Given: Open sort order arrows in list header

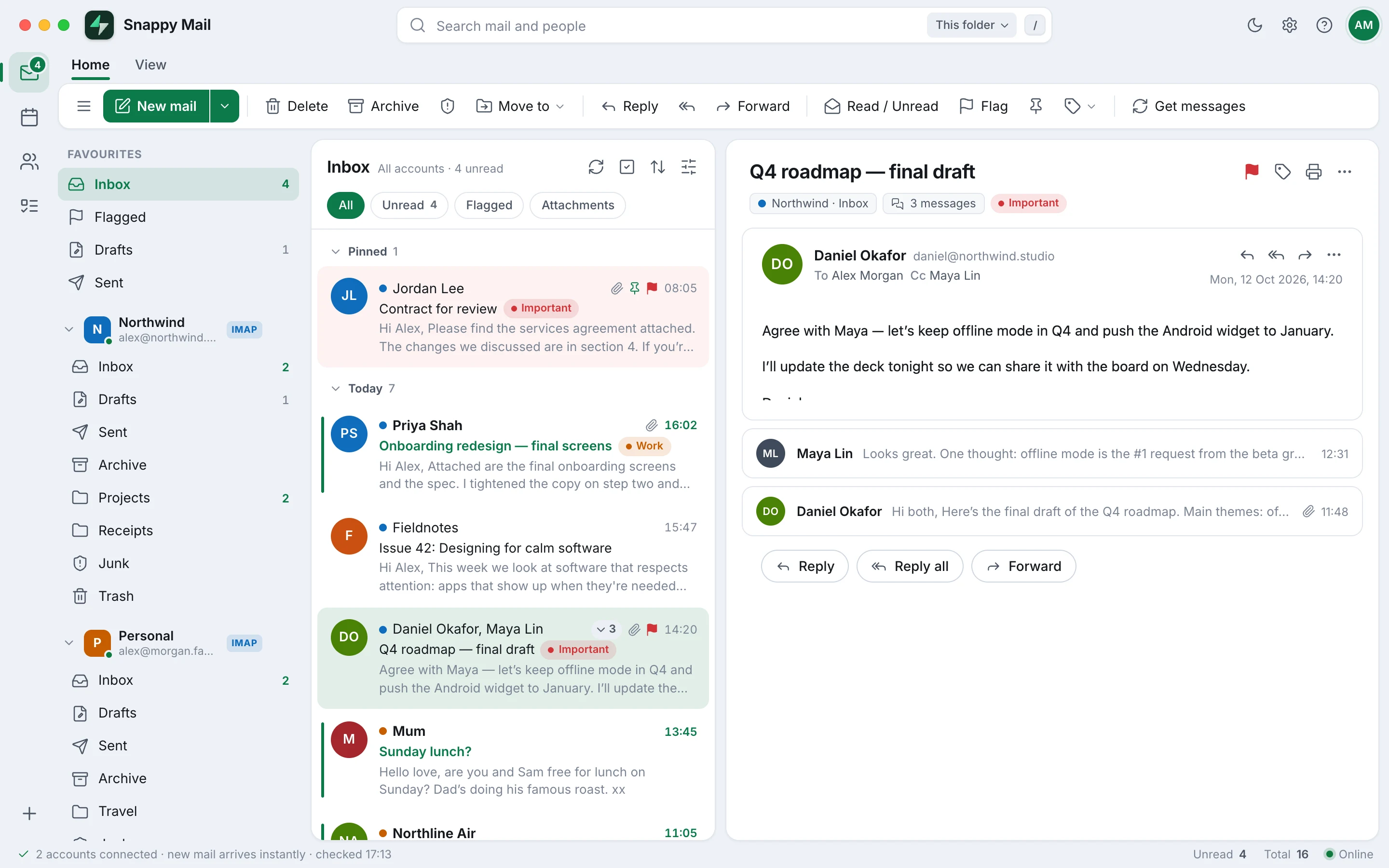Looking at the screenshot, I should (658, 167).
